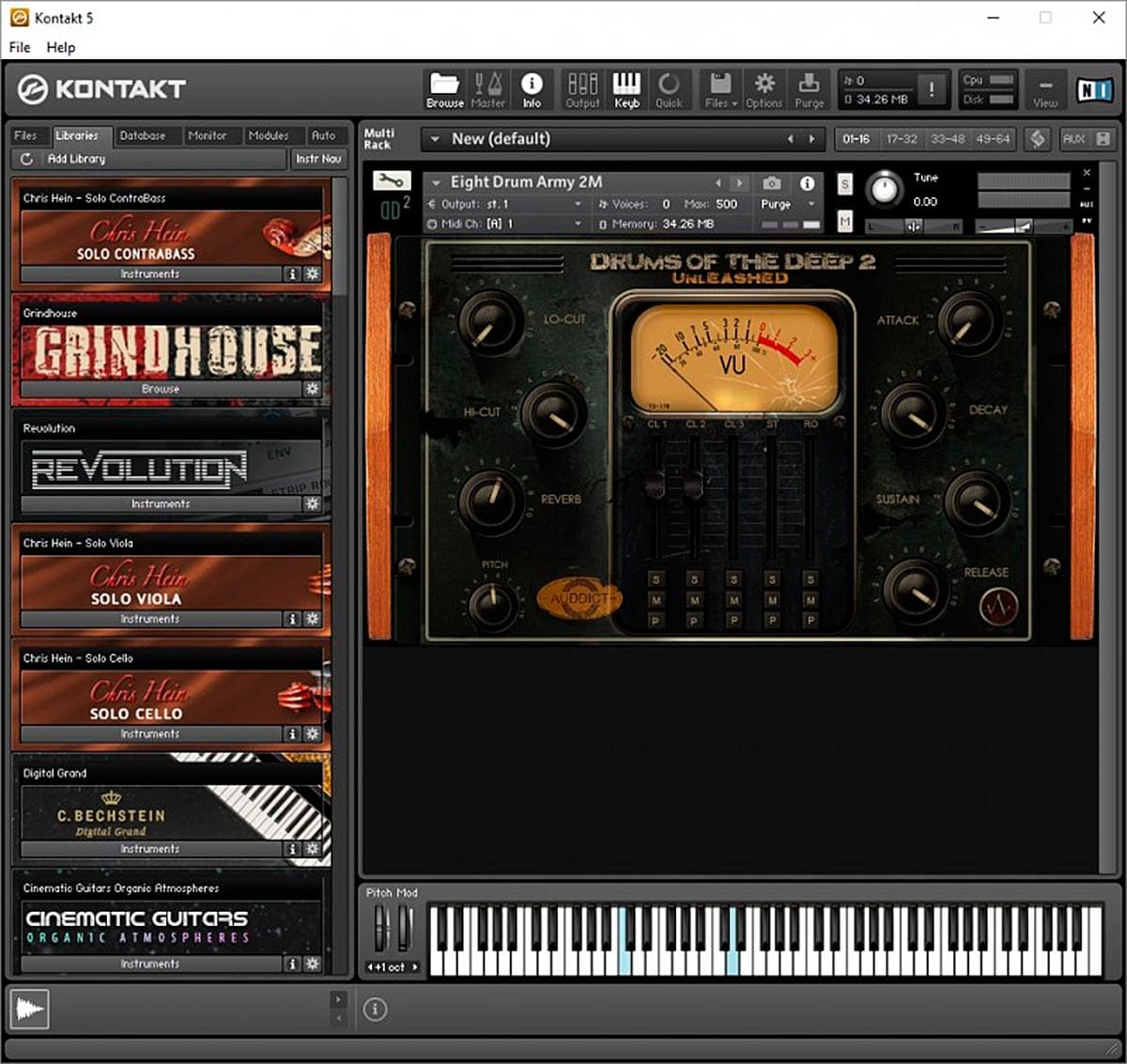Click Browse under Grindhouse library

[x=161, y=389]
